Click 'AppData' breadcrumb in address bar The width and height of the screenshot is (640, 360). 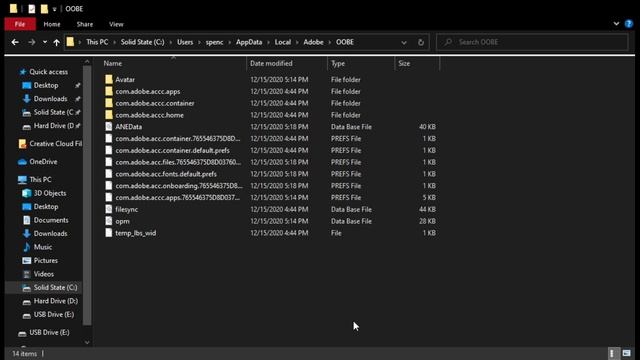point(249,42)
